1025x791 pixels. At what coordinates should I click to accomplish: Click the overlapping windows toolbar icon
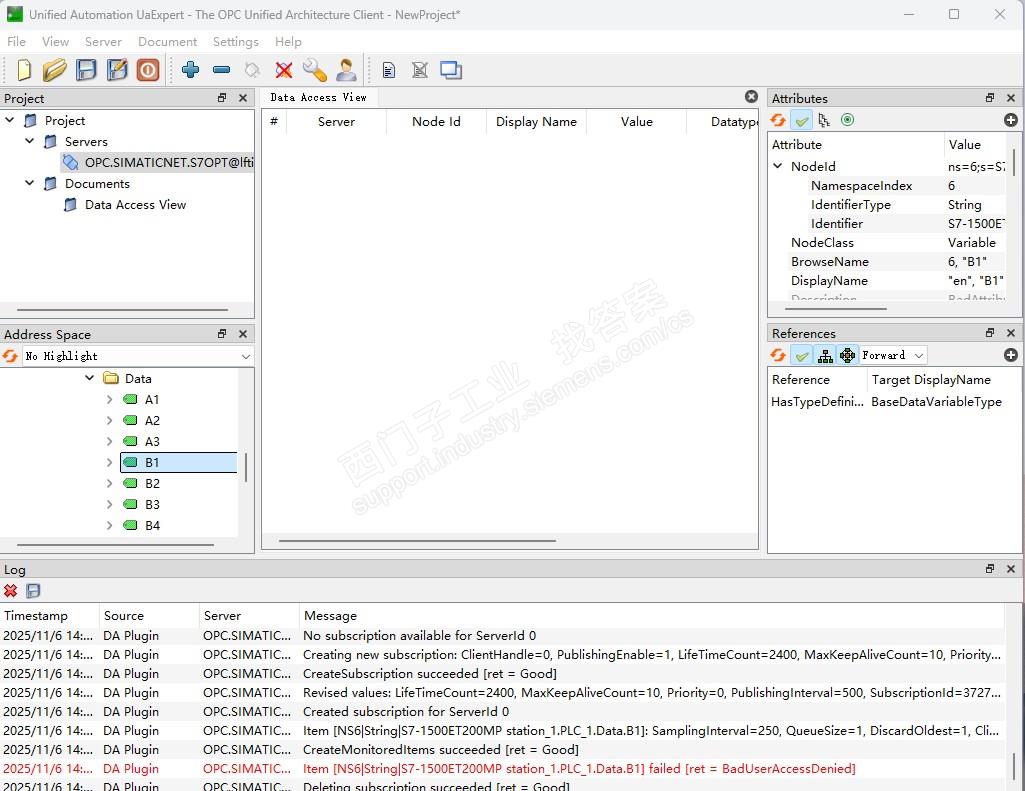[x=451, y=70]
